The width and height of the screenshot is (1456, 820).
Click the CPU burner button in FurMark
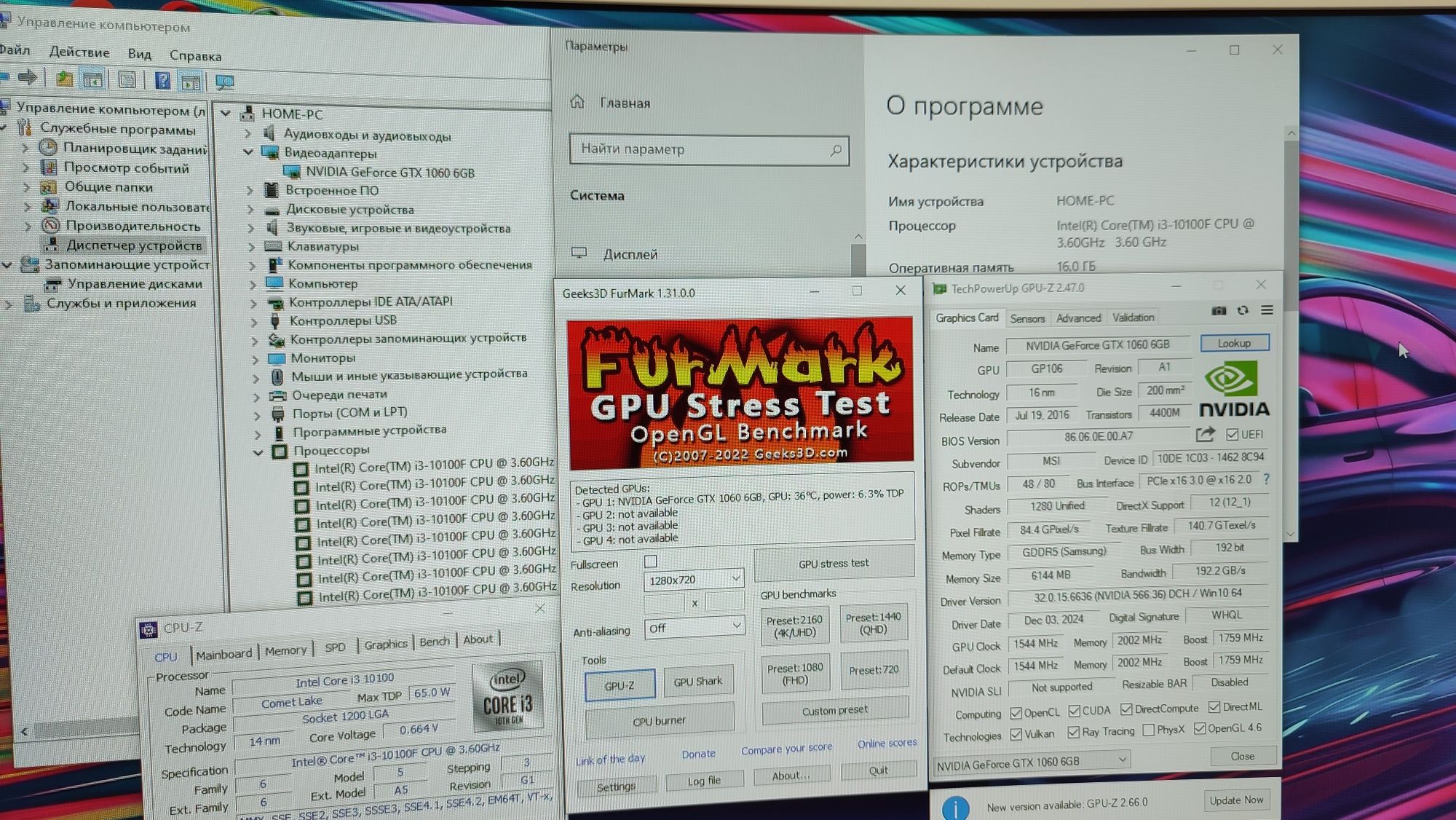(x=659, y=720)
